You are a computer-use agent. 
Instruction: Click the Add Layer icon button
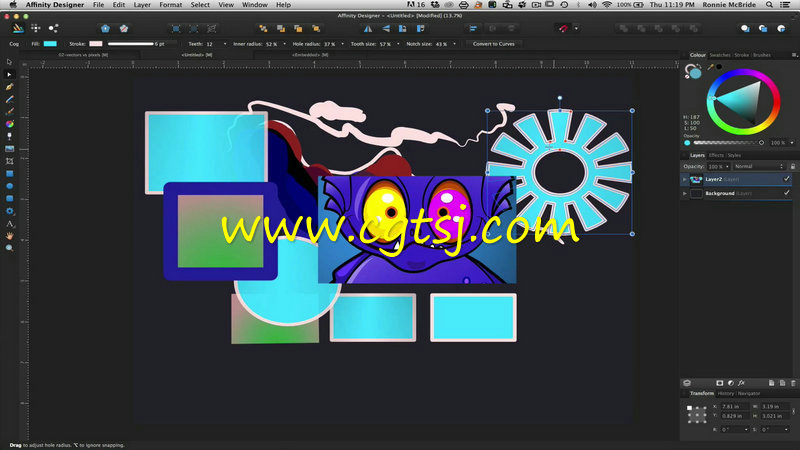[x=771, y=383]
